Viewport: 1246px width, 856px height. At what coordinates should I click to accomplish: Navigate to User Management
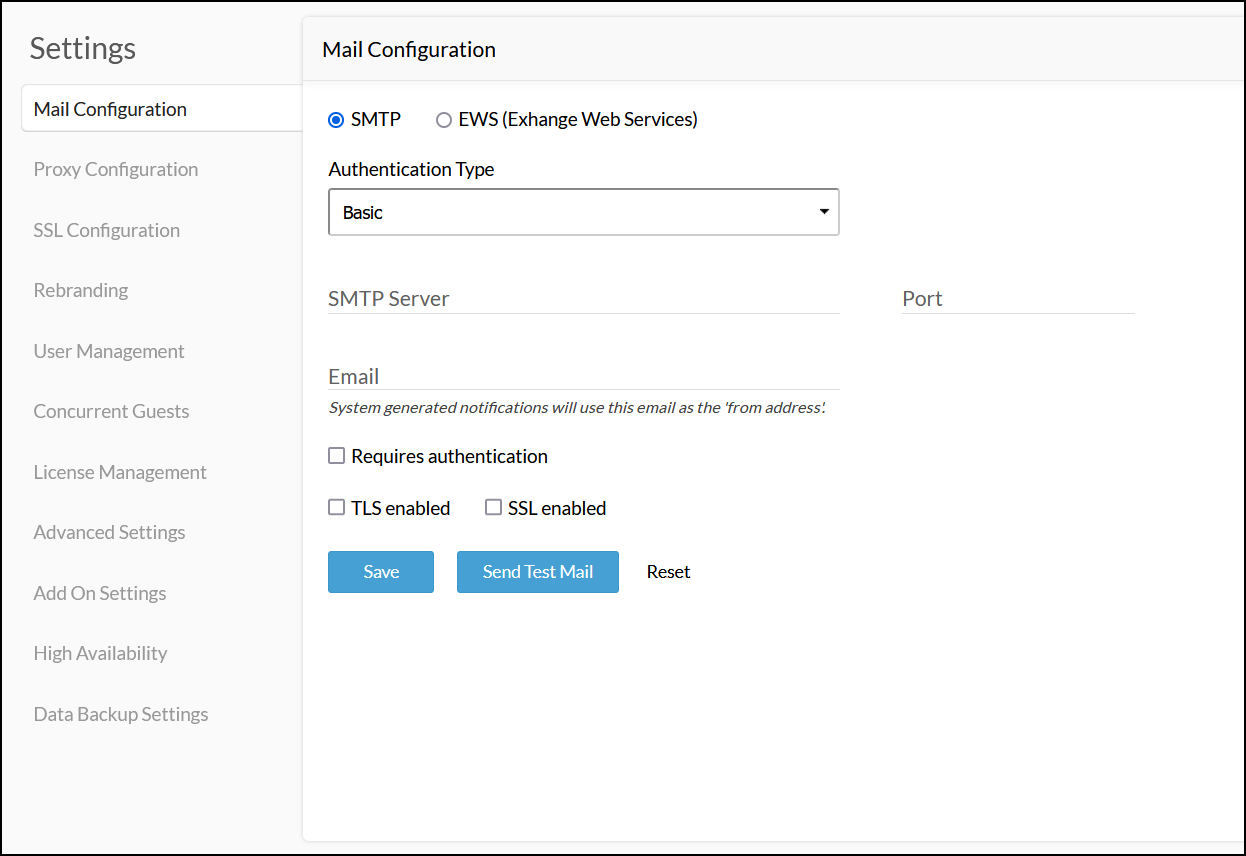coord(109,351)
